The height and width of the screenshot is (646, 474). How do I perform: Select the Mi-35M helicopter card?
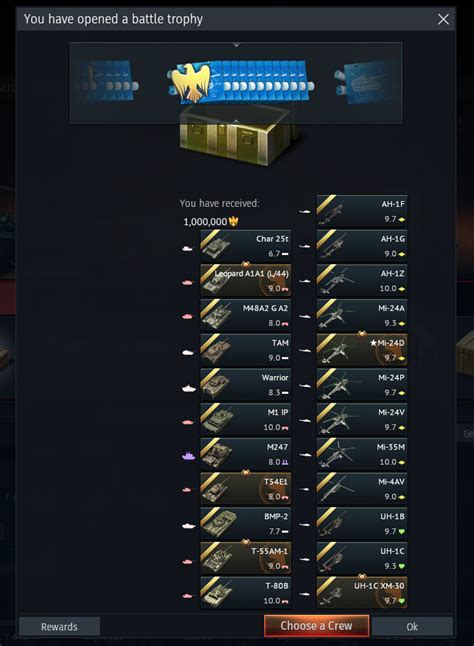(x=362, y=454)
